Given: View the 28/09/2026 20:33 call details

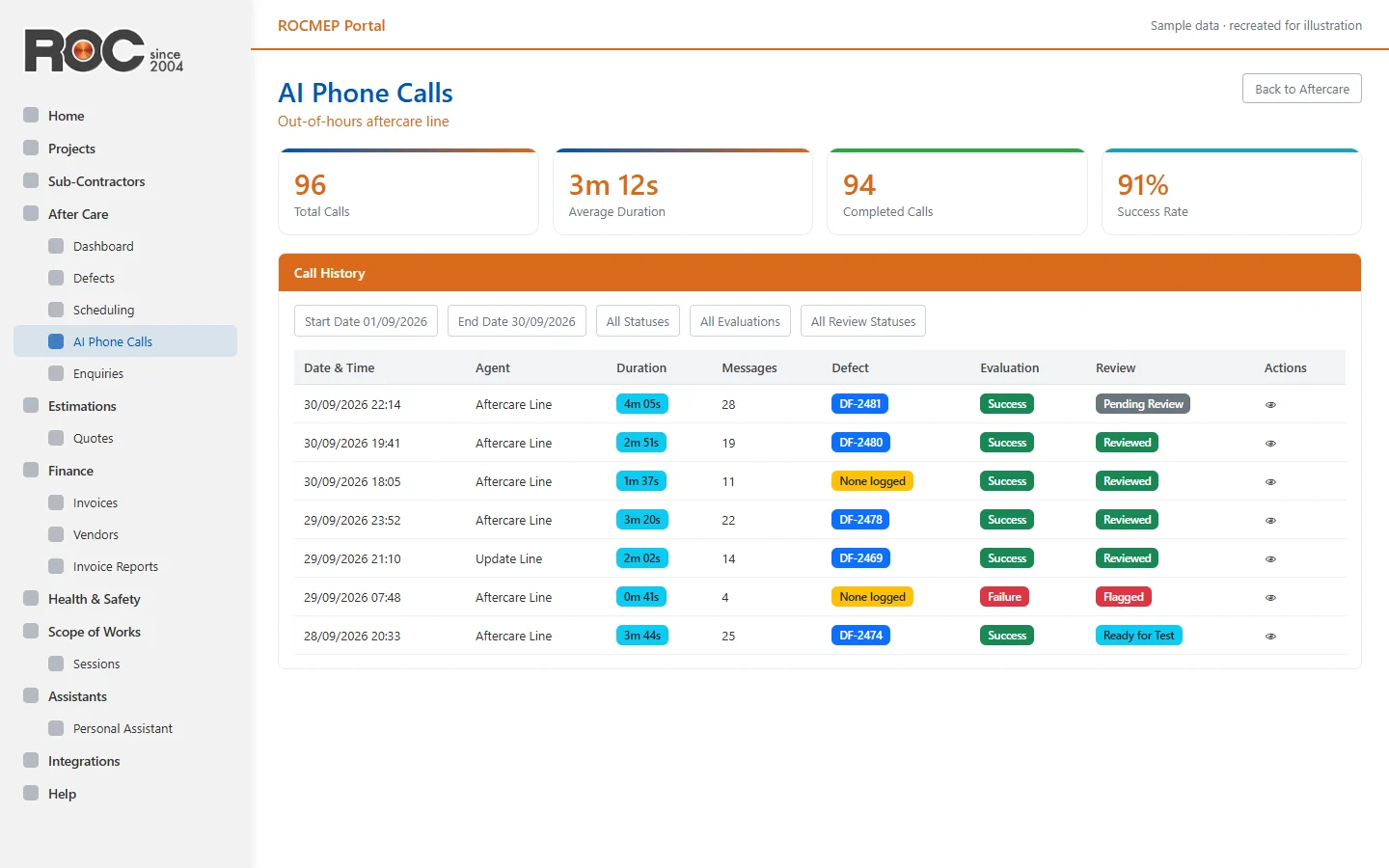Looking at the screenshot, I should [1270, 637].
